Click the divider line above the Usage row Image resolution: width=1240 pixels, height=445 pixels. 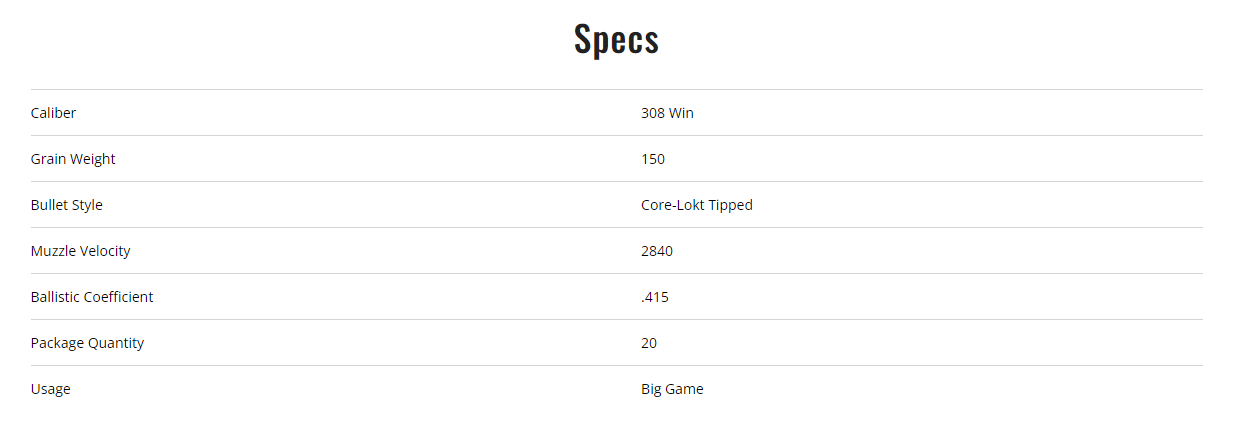(x=616, y=366)
